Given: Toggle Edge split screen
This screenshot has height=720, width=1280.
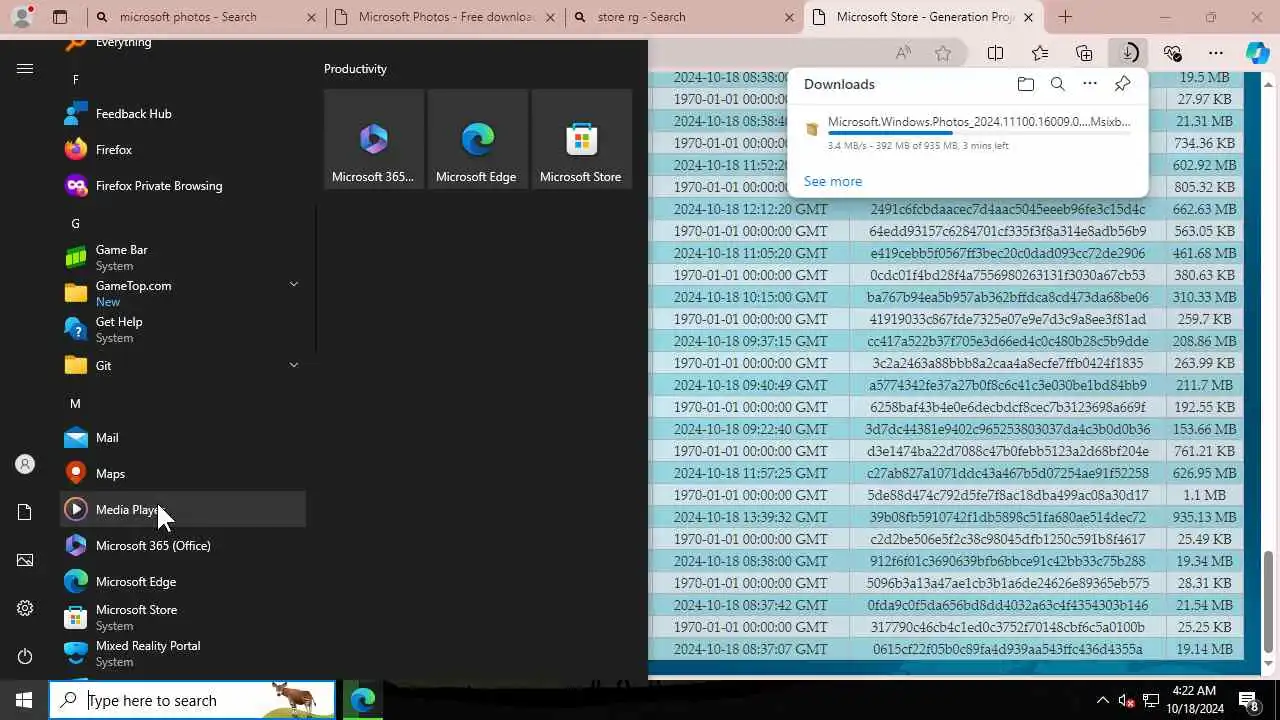Looking at the screenshot, I should (x=995, y=53).
